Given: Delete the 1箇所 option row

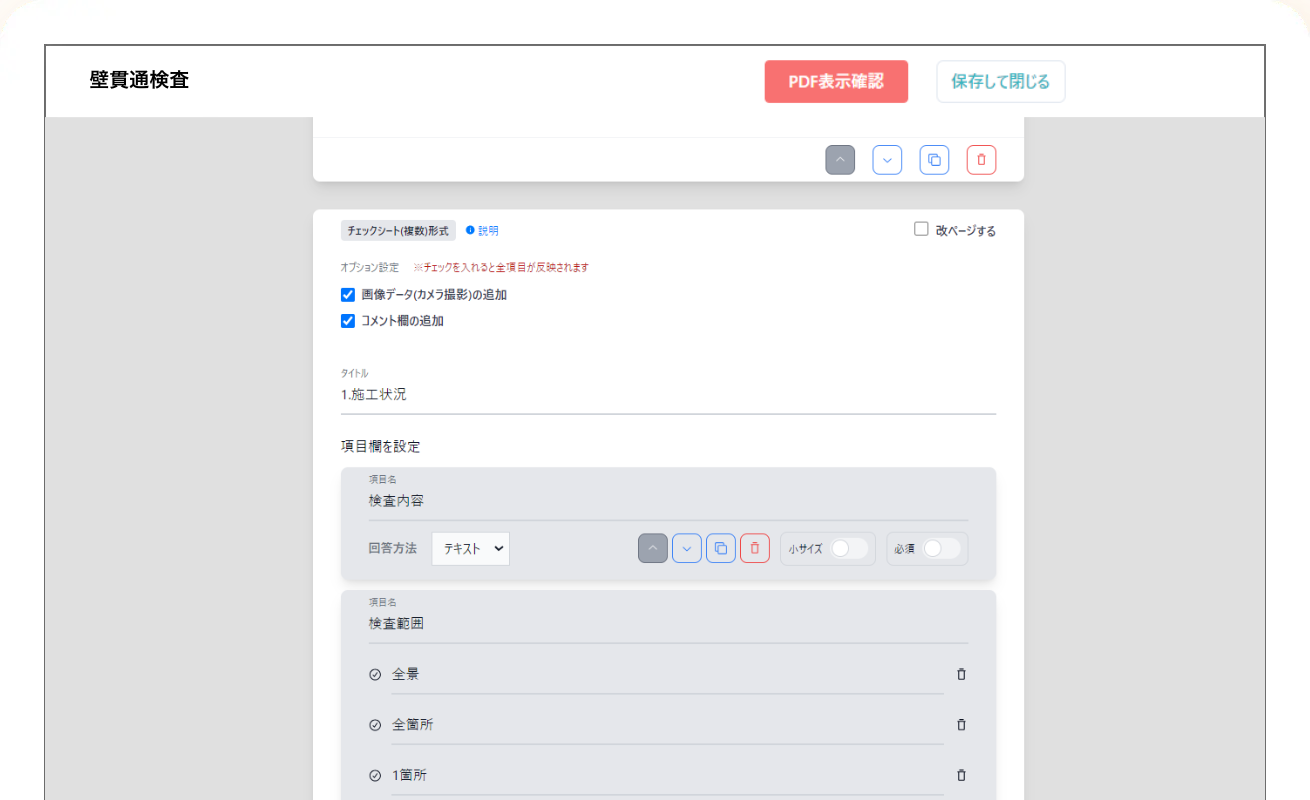Looking at the screenshot, I should point(961,775).
